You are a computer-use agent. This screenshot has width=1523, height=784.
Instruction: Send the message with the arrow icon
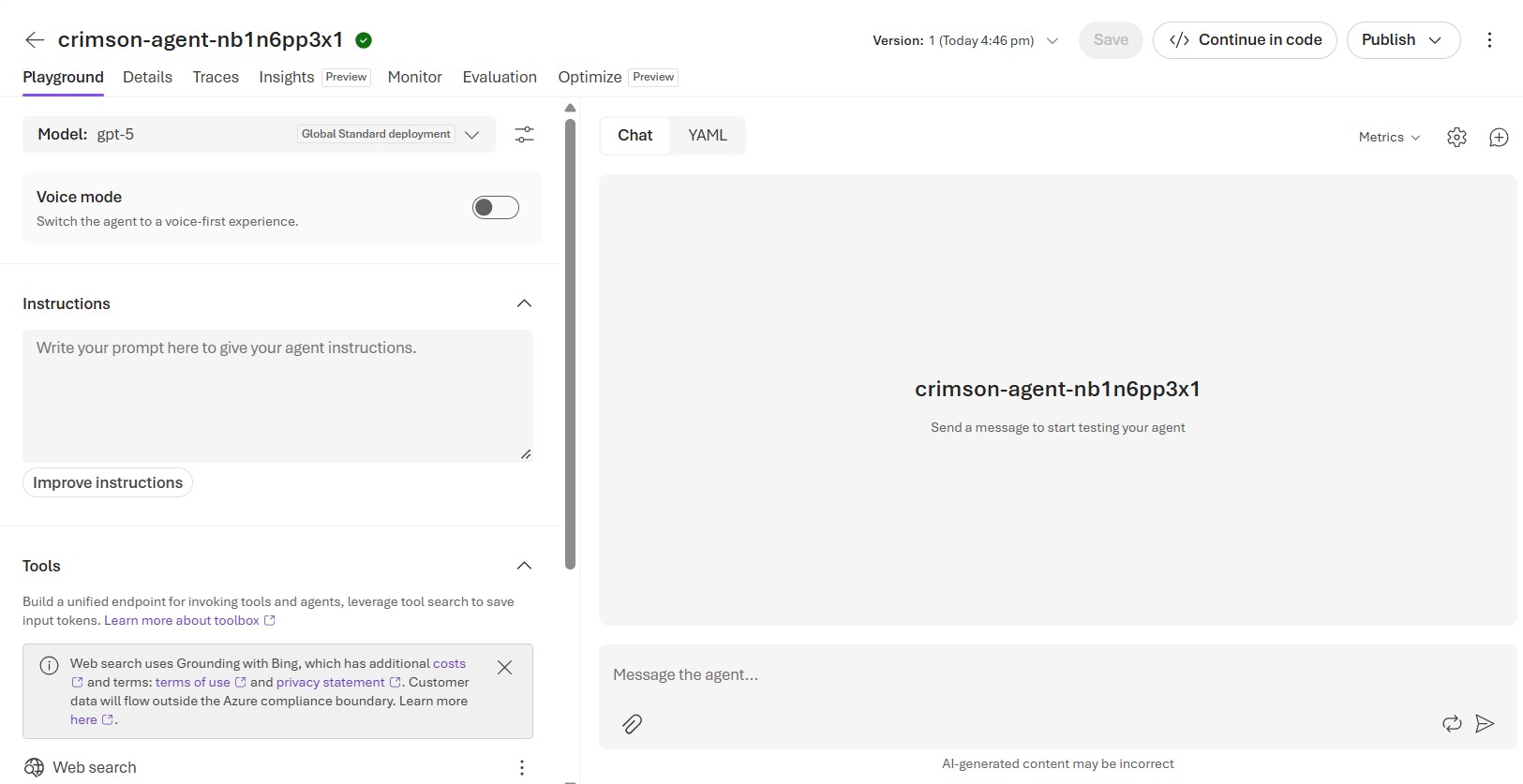tap(1485, 723)
